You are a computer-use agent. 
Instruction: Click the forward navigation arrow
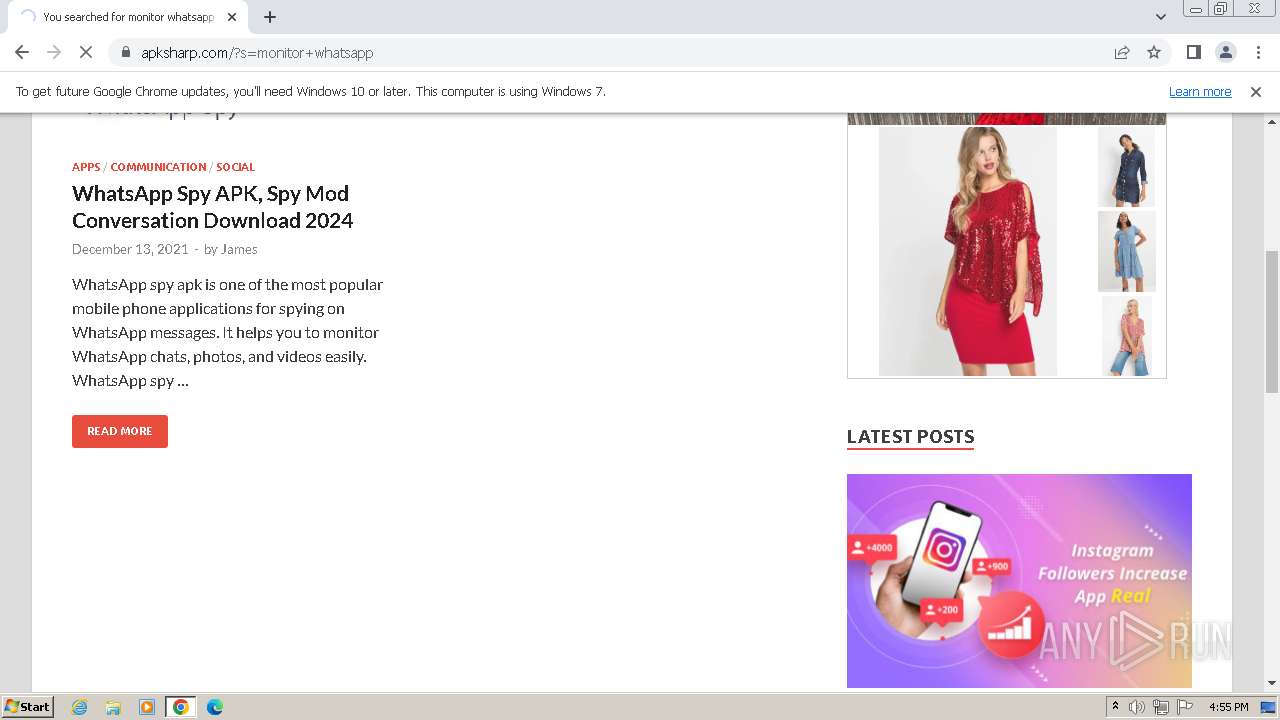pyautogui.click(x=54, y=52)
